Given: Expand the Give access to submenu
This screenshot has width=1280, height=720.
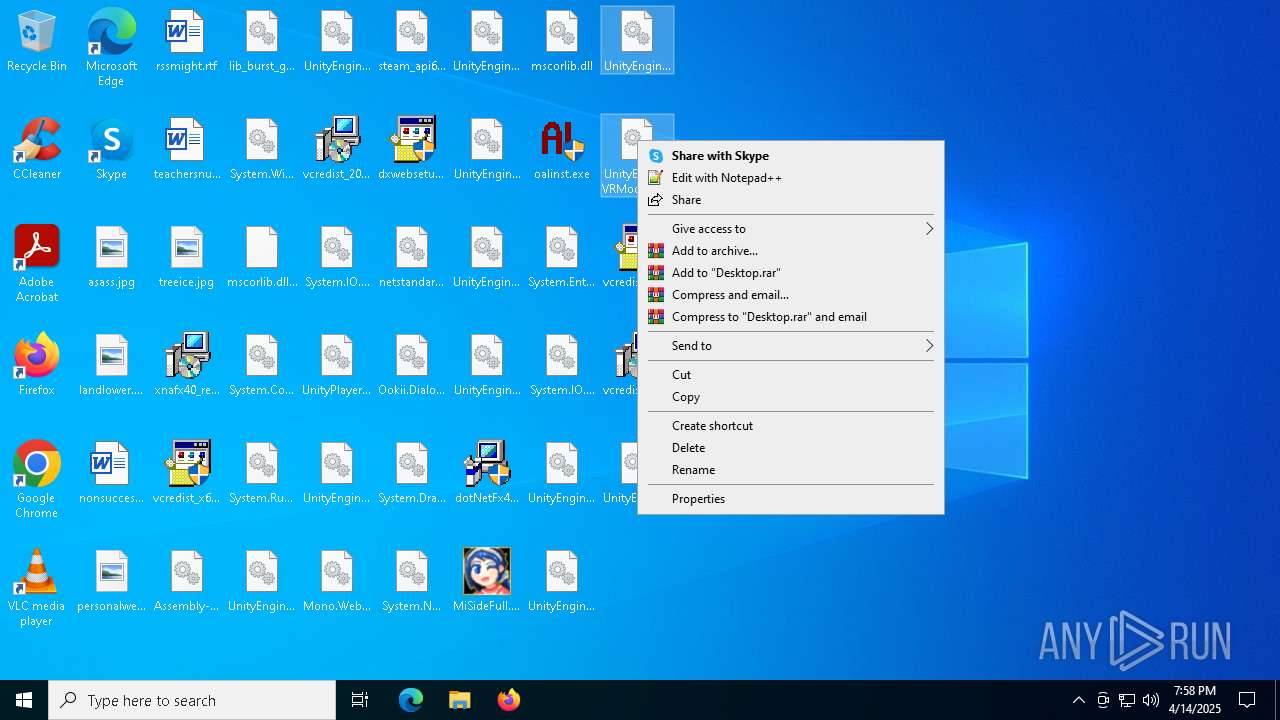Looking at the screenshot, I should point(790,229).
